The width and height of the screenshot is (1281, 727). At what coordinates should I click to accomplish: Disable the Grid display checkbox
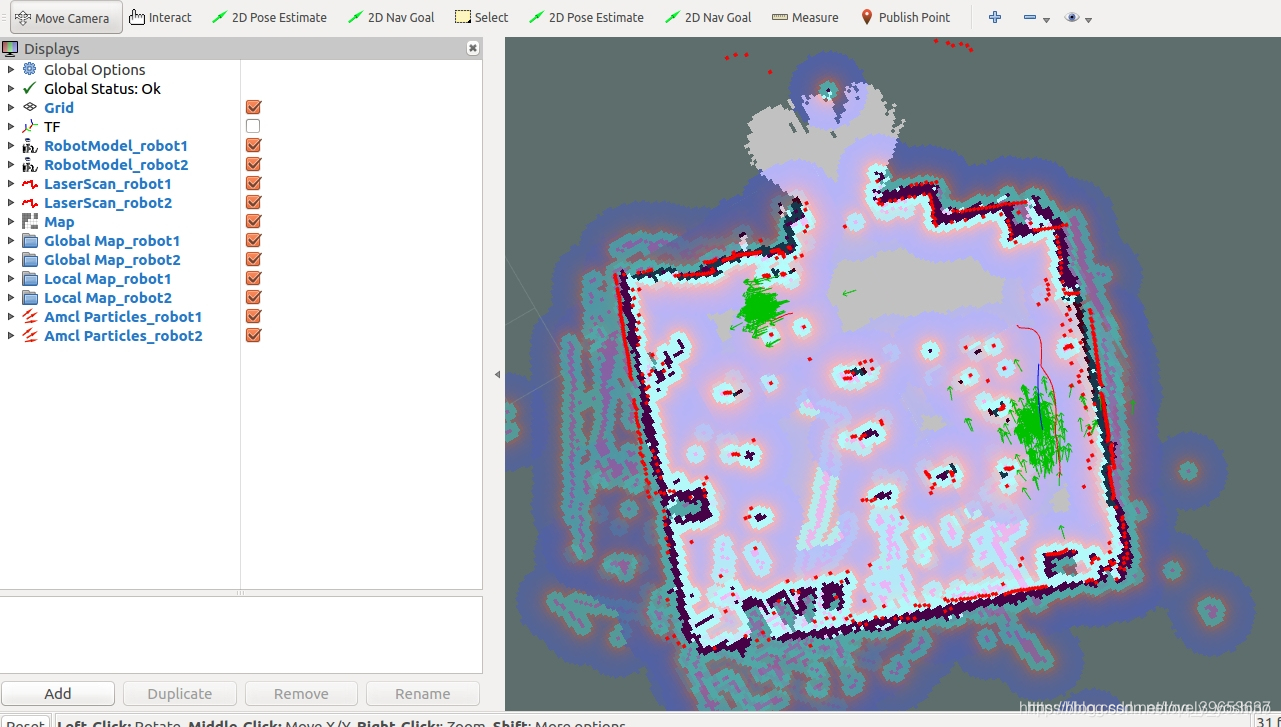(x=253, y=107)
